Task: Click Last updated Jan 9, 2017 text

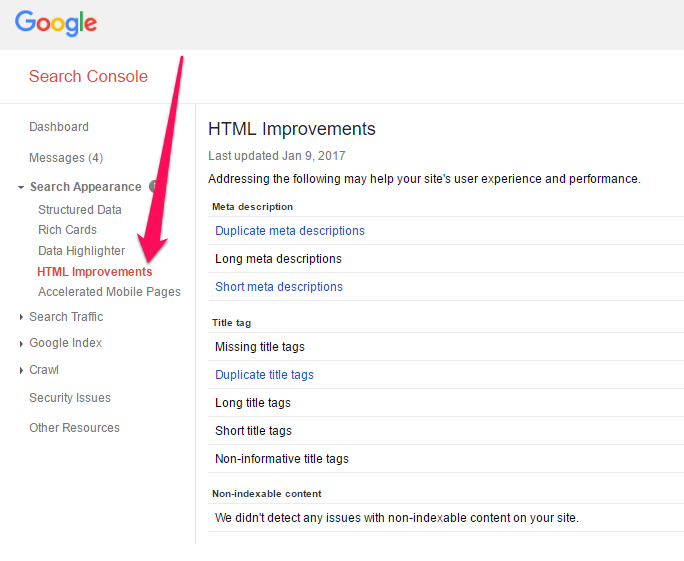Action: pos(277,156)
